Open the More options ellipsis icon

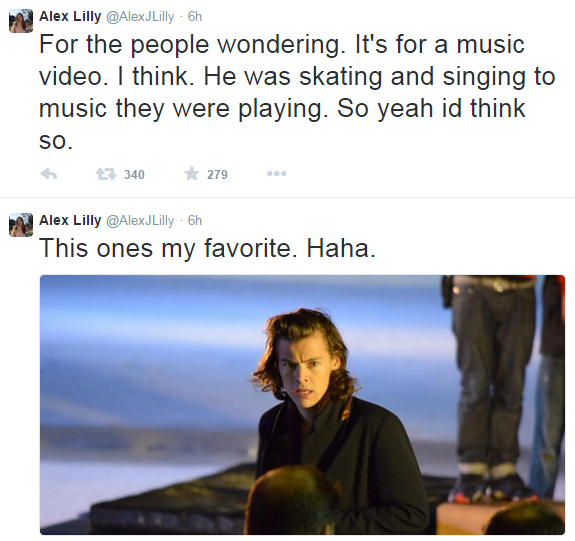tap(276, 173)
